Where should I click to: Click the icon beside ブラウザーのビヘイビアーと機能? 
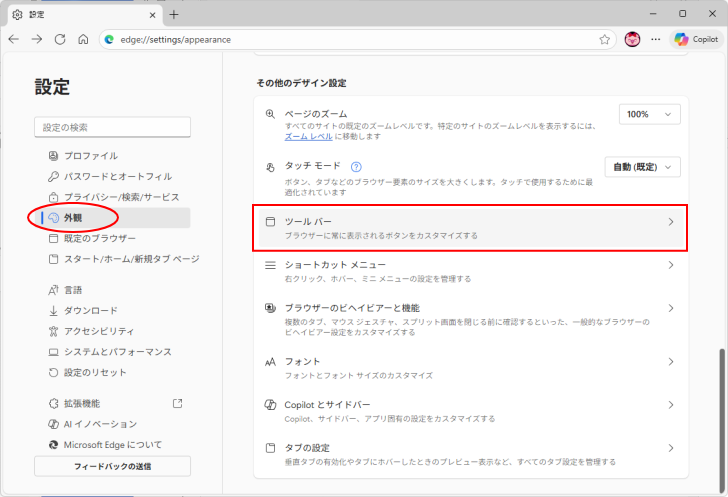[270, 308]
